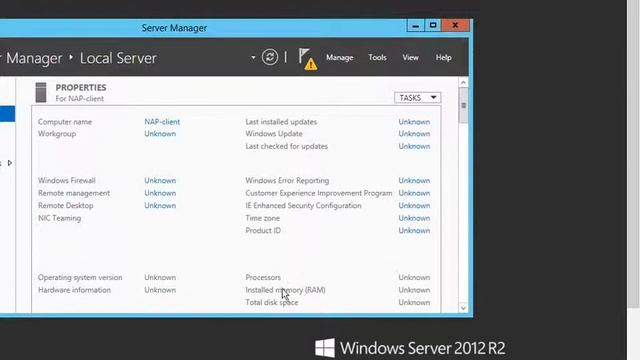Click the Processors Unknown value
640x360 pixels.
(x=414, y=278)
